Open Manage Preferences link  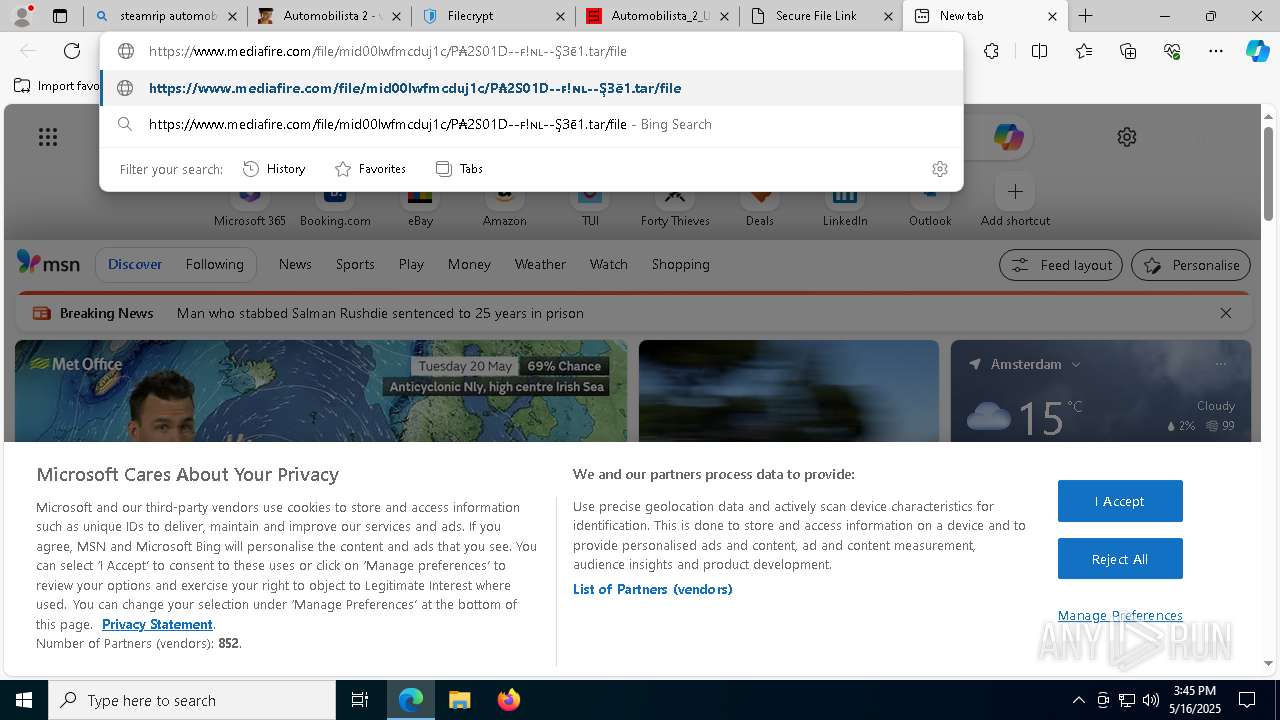1120,615
